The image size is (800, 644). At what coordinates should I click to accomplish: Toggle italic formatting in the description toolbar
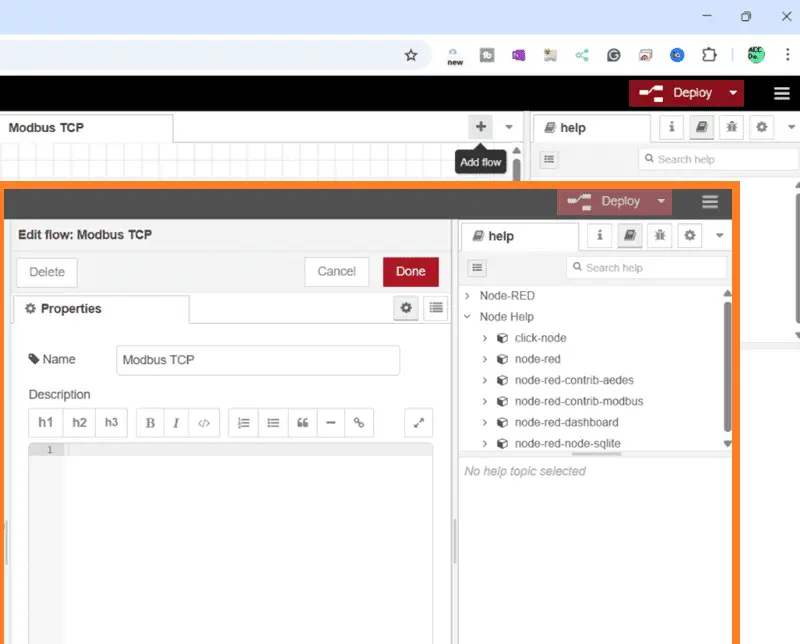177,423
